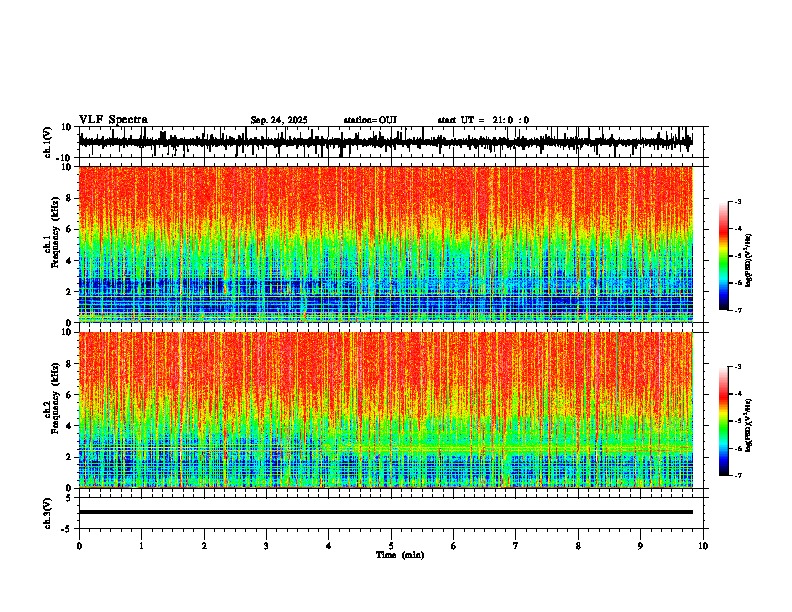The height and width of the screenshot is (612, 792).
Task: Click time axis tick label "3"
Action: (x=266, y=546)
